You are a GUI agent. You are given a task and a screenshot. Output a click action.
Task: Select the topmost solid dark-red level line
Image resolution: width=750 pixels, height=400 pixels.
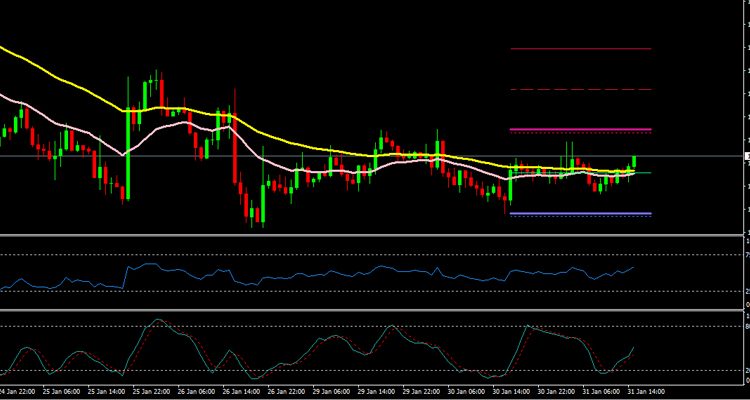tap(580, 48)
